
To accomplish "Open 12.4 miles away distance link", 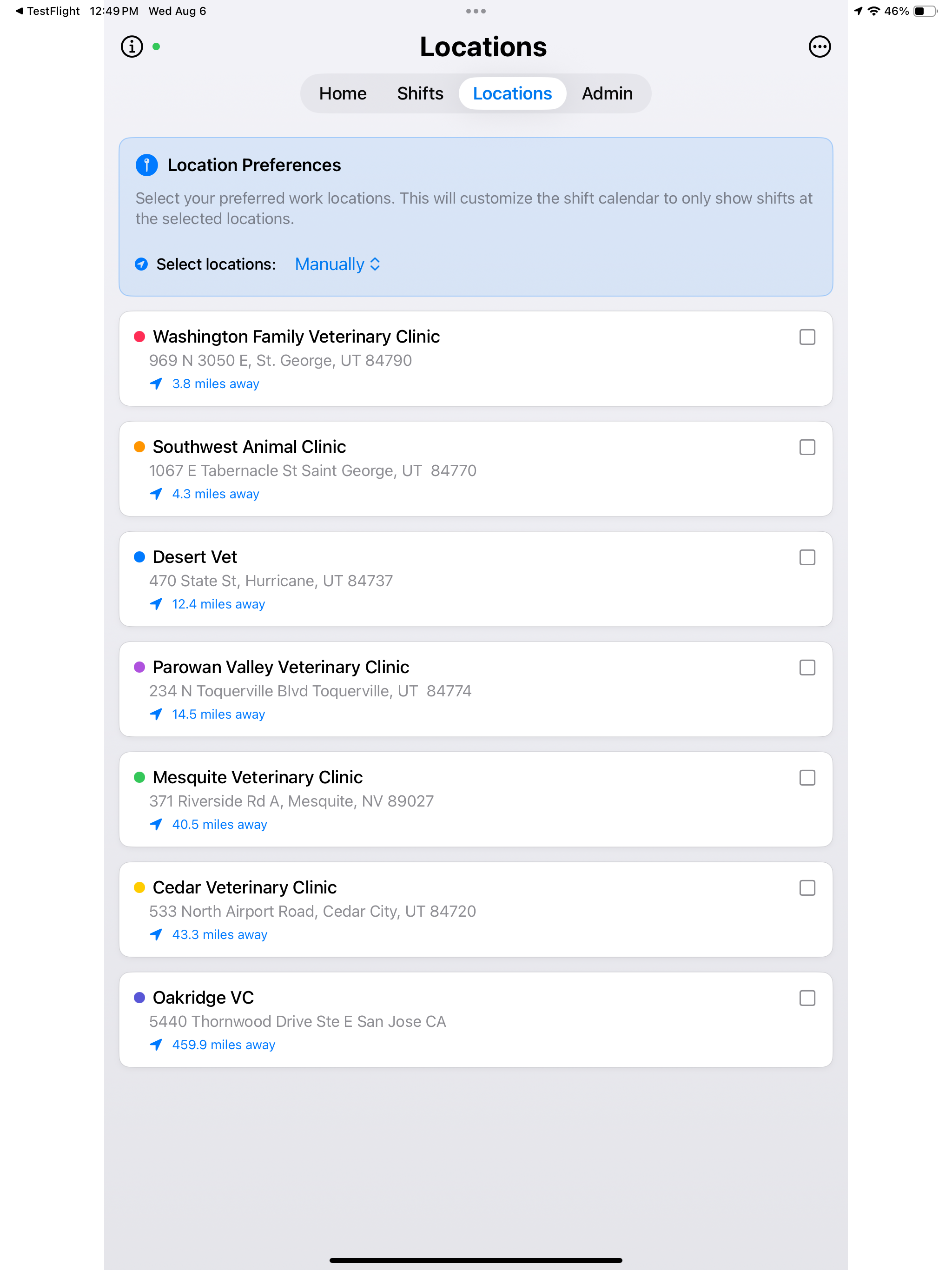I will click(x=218, y=604).
